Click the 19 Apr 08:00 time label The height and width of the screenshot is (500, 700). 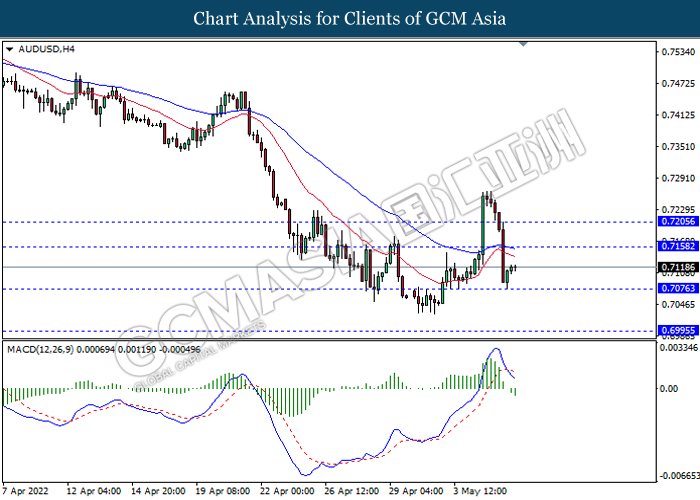tap(223, 491)
